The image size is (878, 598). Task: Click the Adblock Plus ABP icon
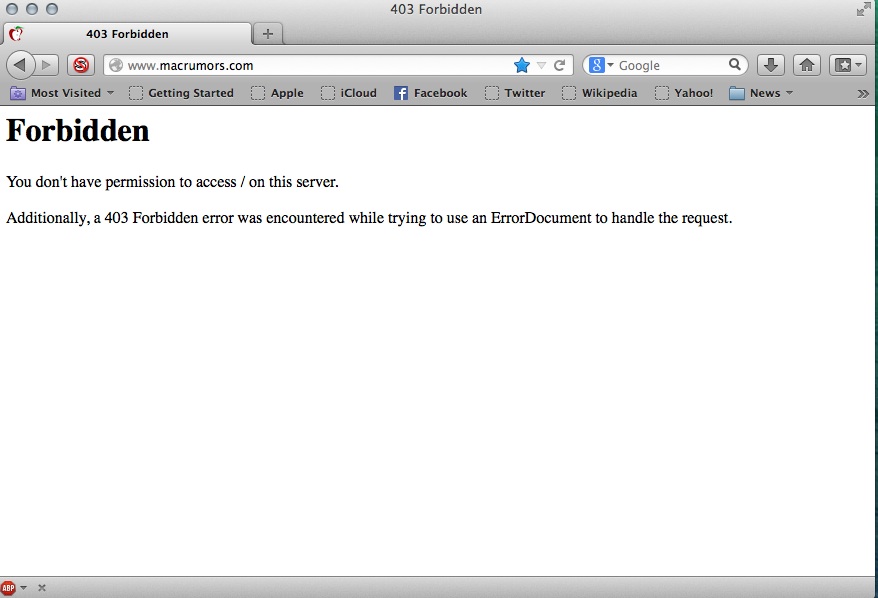pyautogui.click(x=8, y=588)
